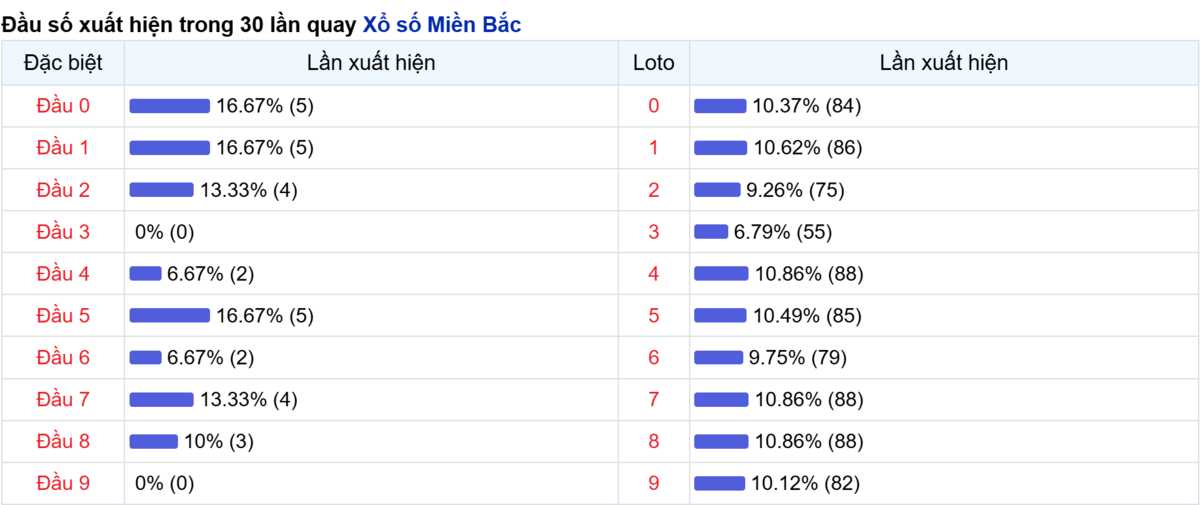Click the Đầu 8 10% bar

tap(154, 442)
